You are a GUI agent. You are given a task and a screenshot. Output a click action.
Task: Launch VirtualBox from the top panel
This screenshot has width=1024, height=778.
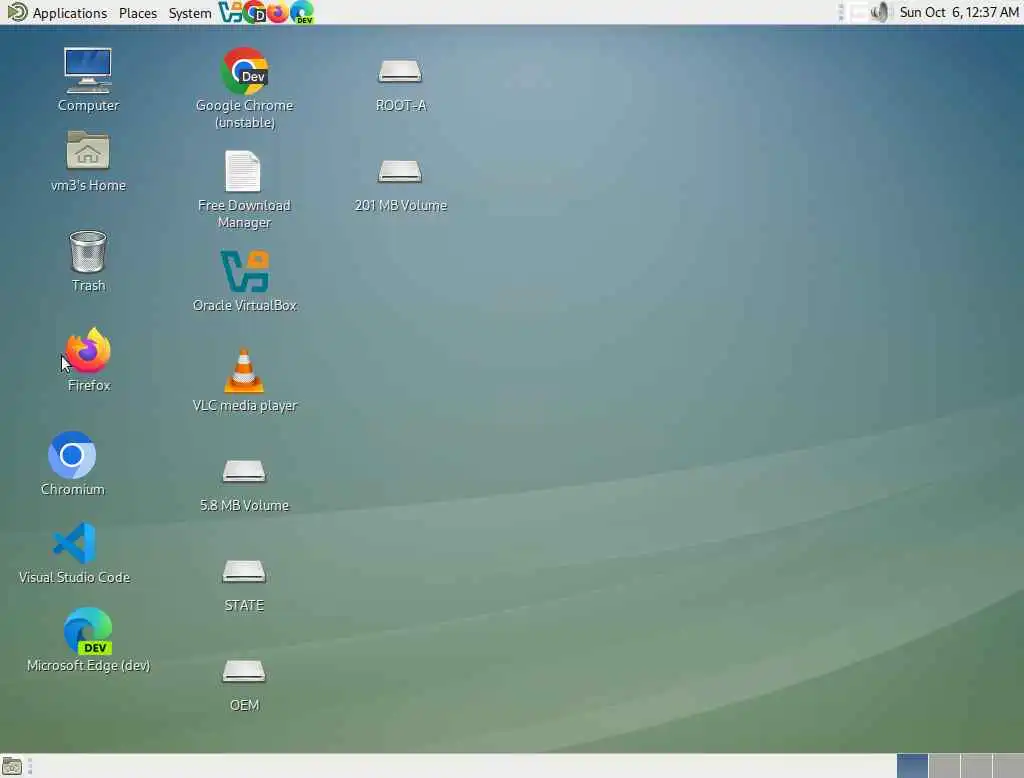click(x=230, y=12)
